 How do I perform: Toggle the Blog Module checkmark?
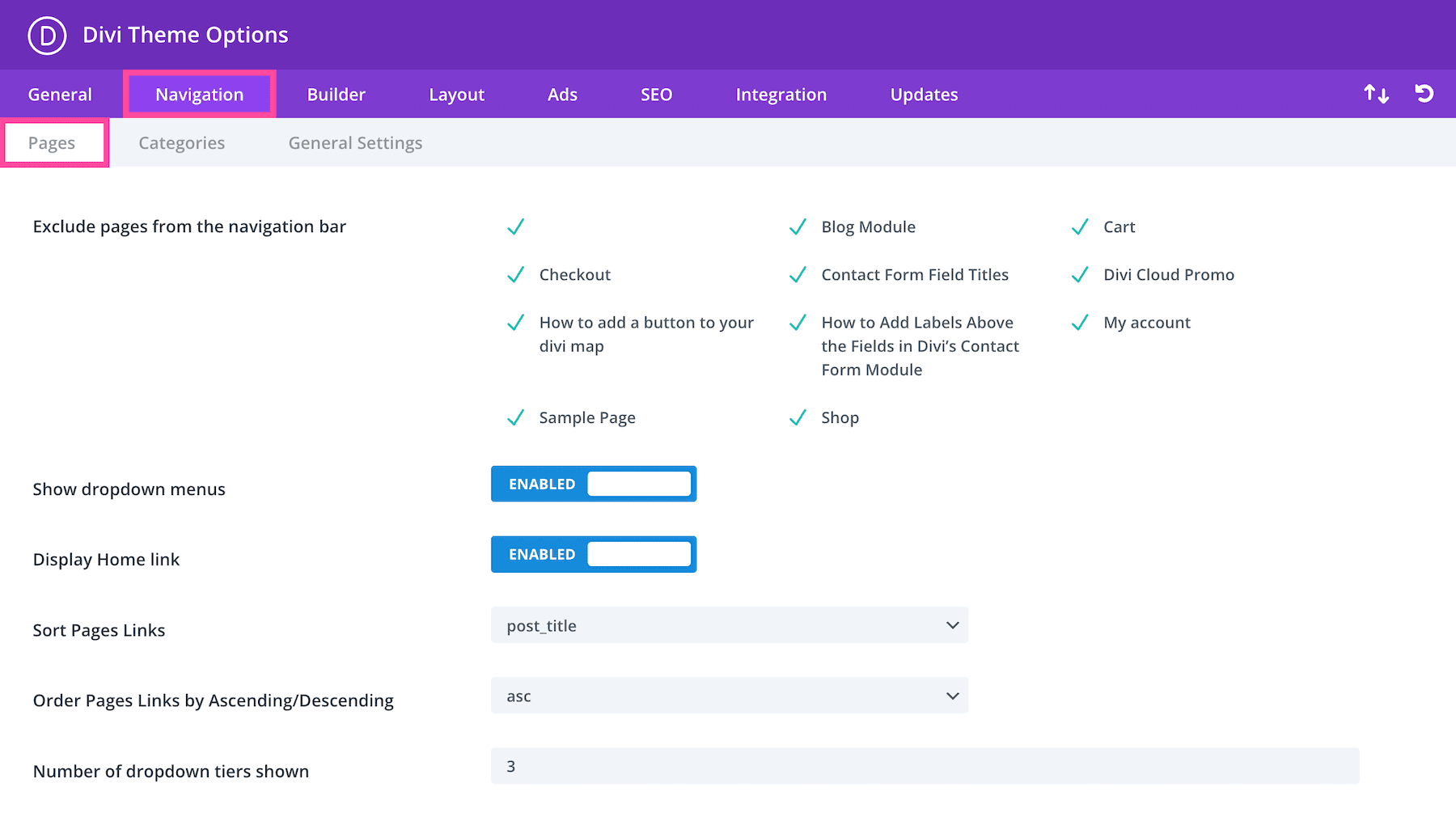click(x=798, y=227)
